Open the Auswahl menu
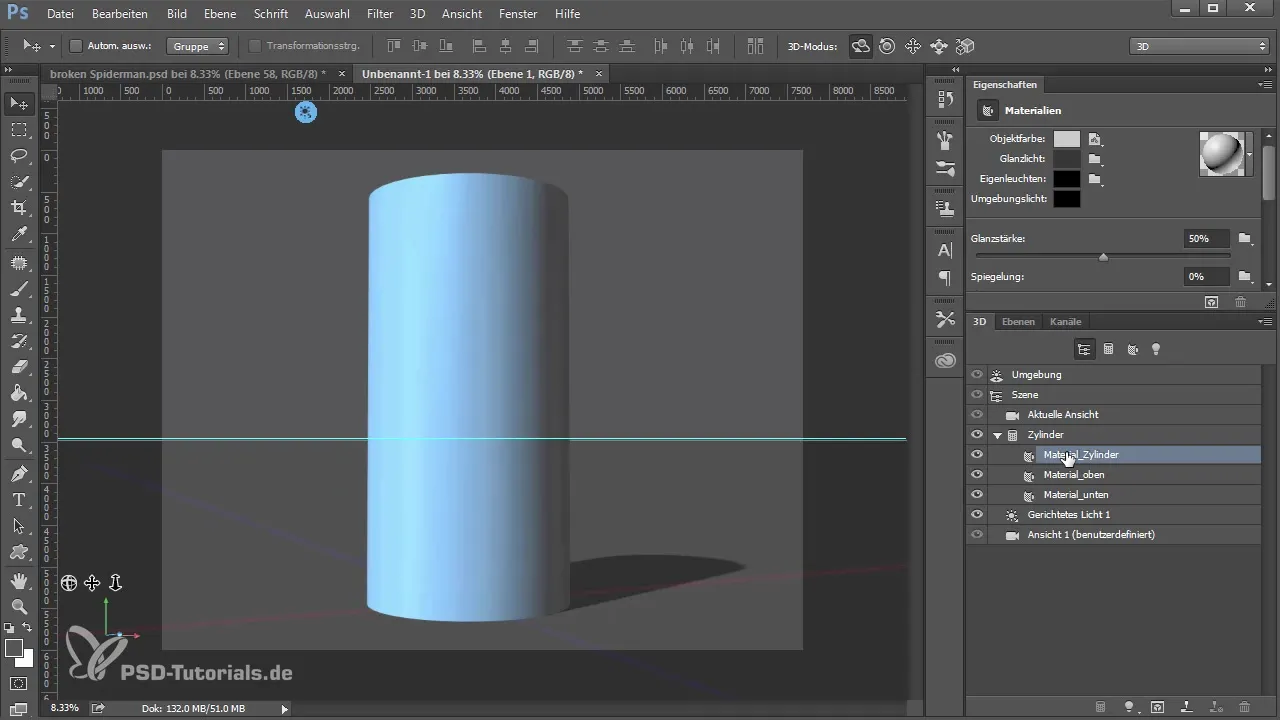 click(327, 14)
